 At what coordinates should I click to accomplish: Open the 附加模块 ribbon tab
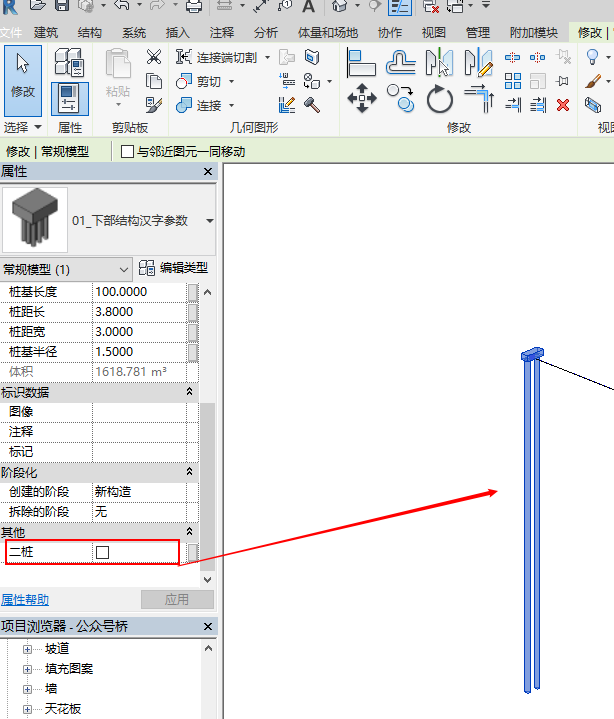click(x=534, y=33)
